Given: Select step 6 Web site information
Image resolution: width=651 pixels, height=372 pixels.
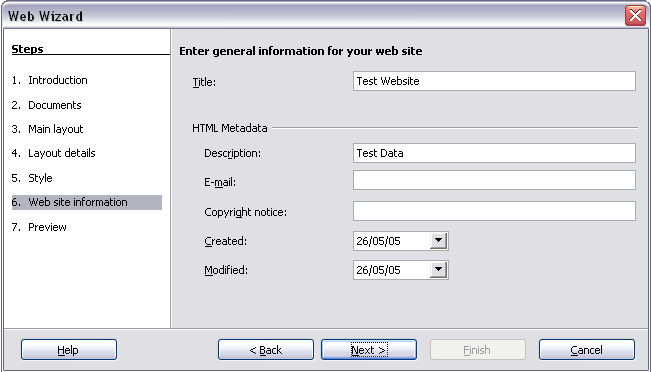Looking at the screenshot, I should click(x=87, y=202).
